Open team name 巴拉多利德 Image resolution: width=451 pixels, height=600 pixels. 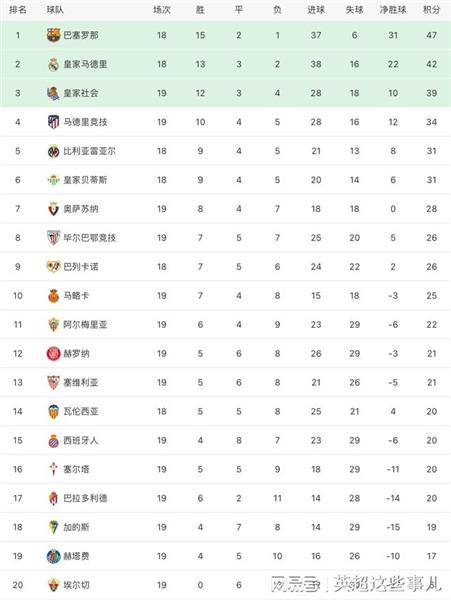pyautogui.click(x=85, y=498)
